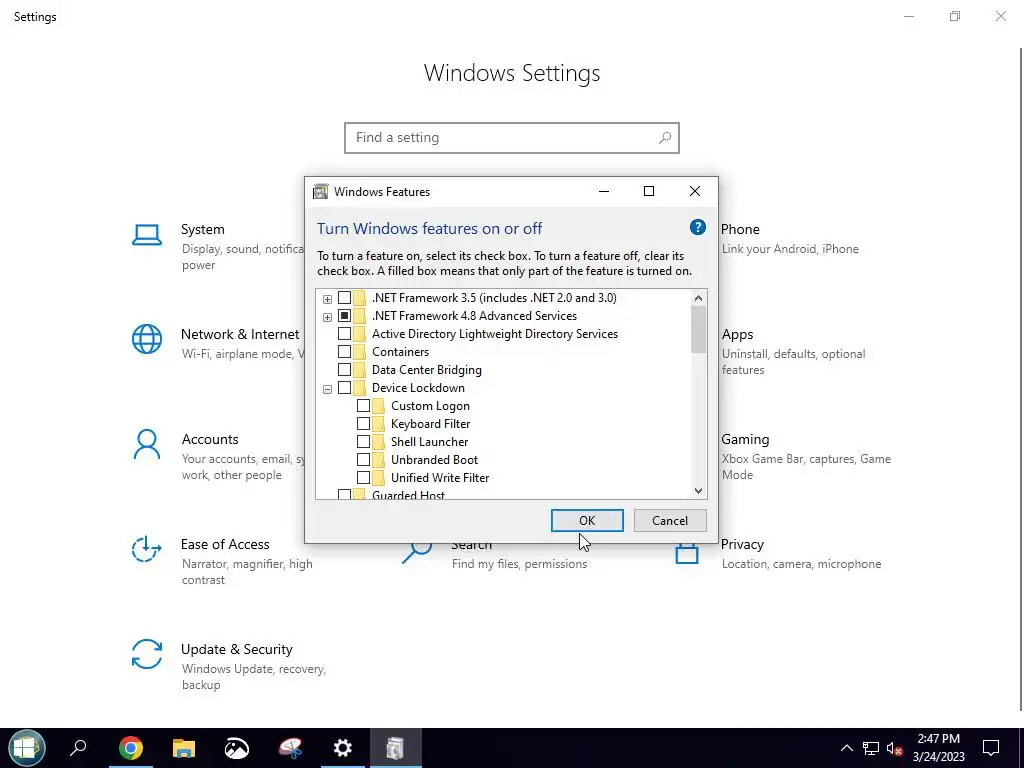Check Active Directory Lightweight Directory Services
1024x768 pixels.
(344, 334)
